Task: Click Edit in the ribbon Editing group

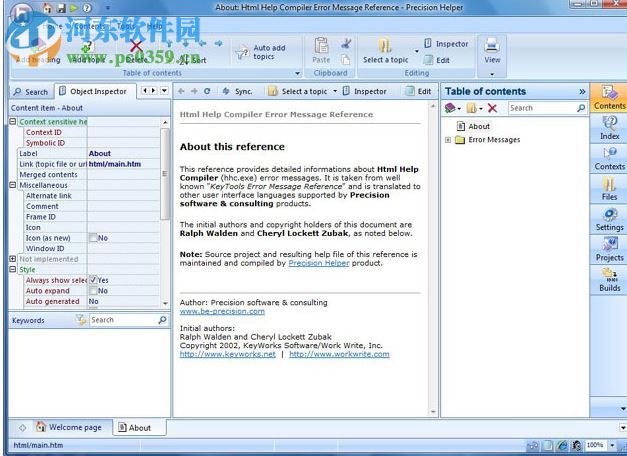Action: tap(437, 60)
